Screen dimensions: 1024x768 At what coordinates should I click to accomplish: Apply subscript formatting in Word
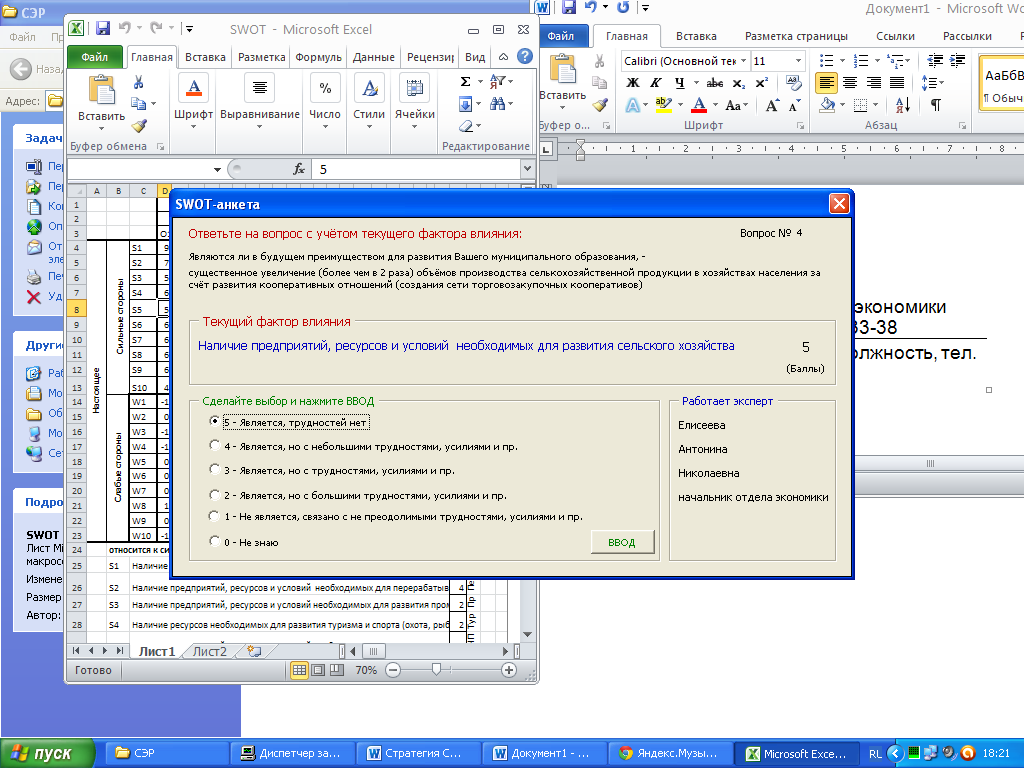[x=739, y=83]
